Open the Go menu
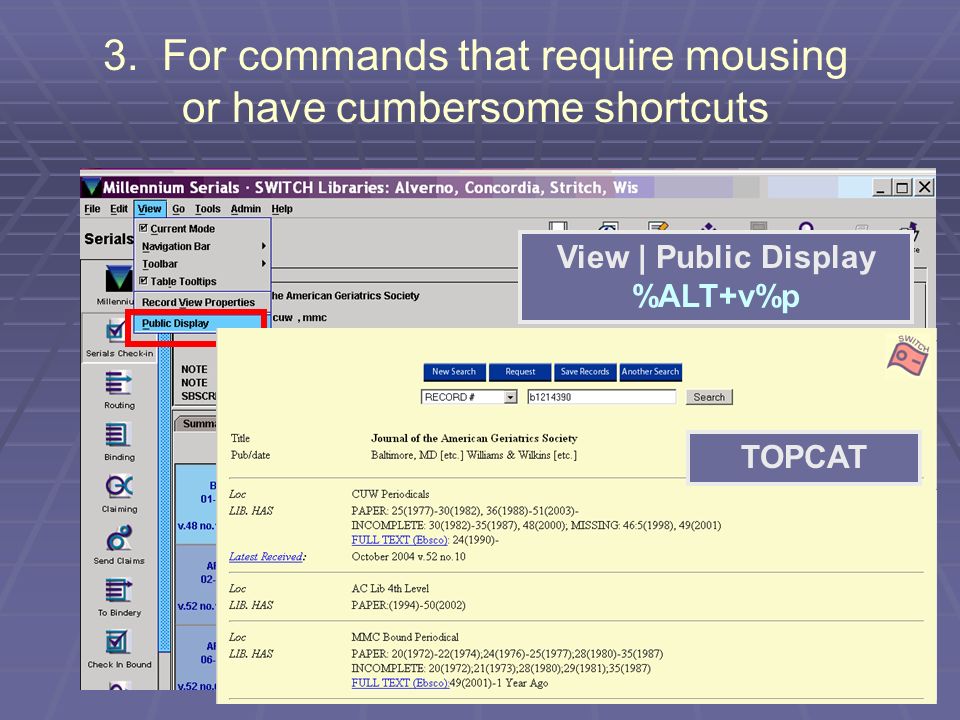This screenshot has height=720, width=960. point(178,209)
